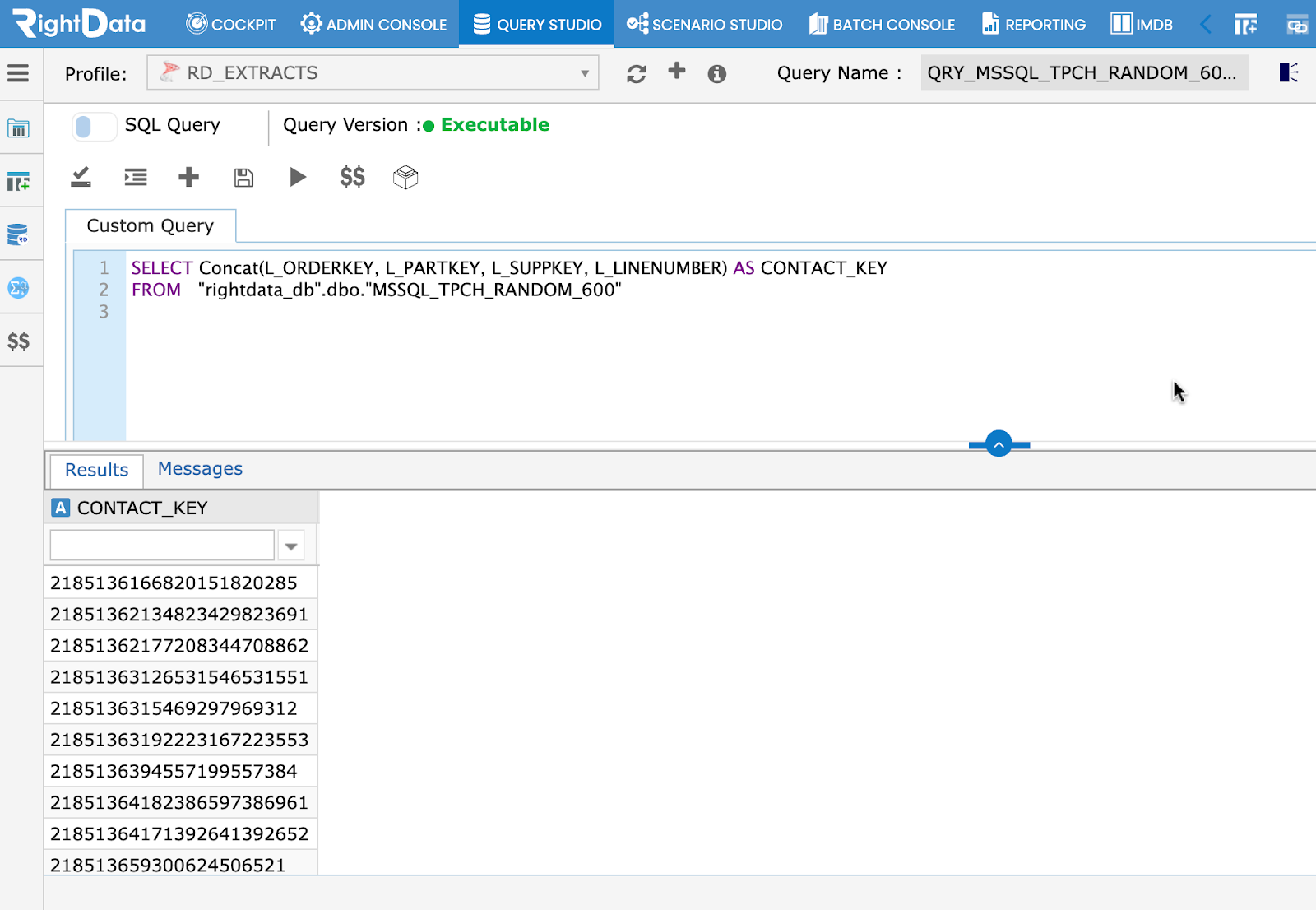Format the query with indent icon
The image size is (1316, 910).
click(x=136, y=177)
